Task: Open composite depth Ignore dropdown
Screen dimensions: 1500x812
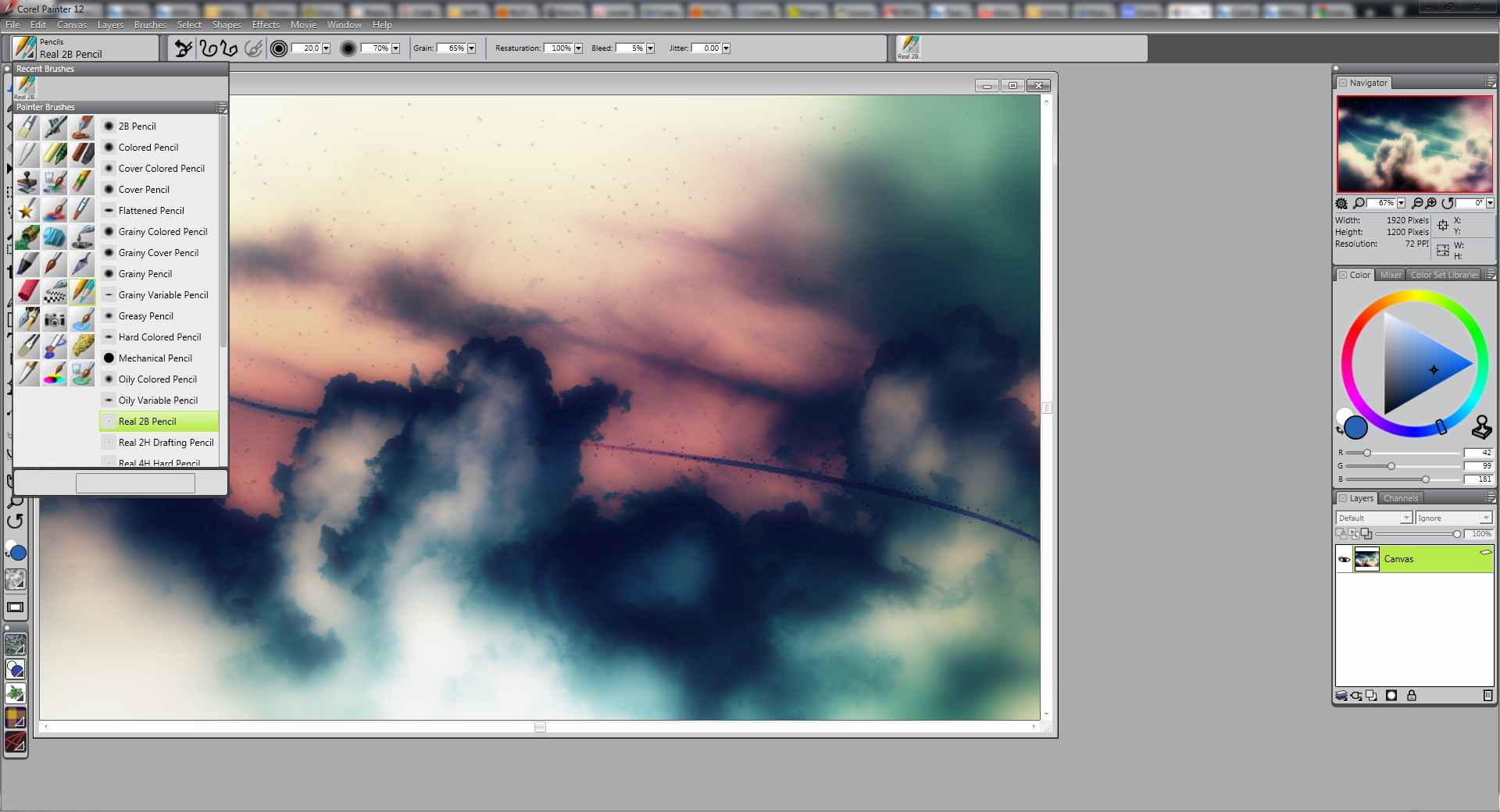Action: pos(1453,518)
